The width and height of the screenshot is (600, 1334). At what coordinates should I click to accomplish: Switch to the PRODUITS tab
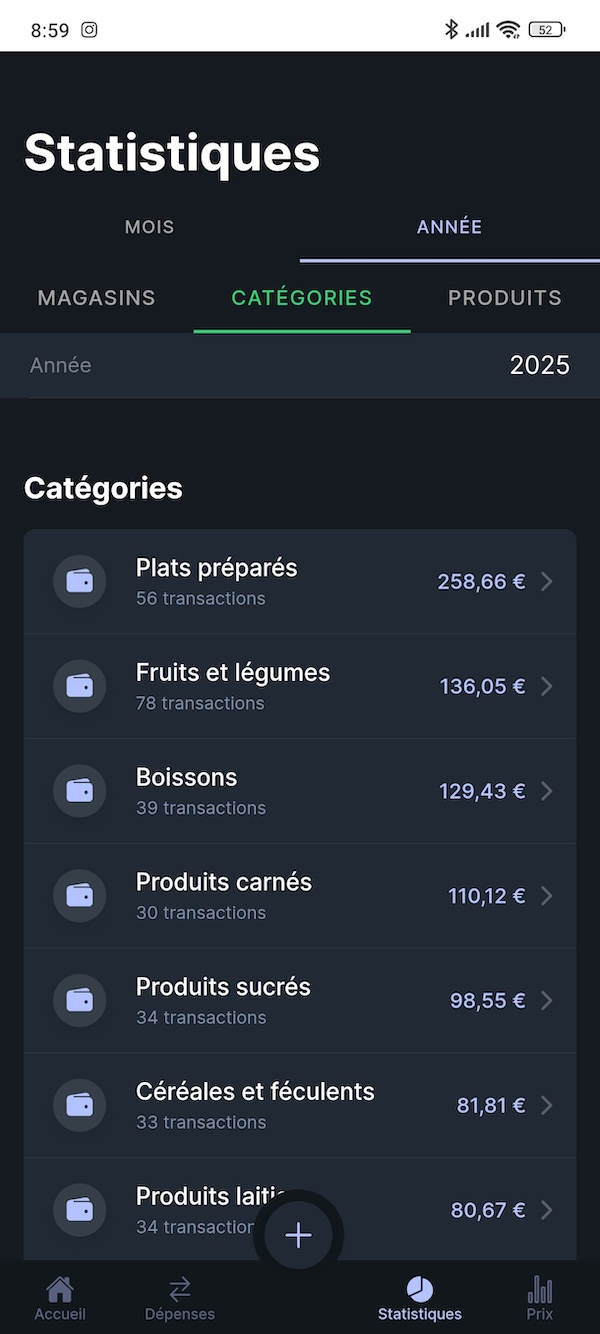point(504,298)
